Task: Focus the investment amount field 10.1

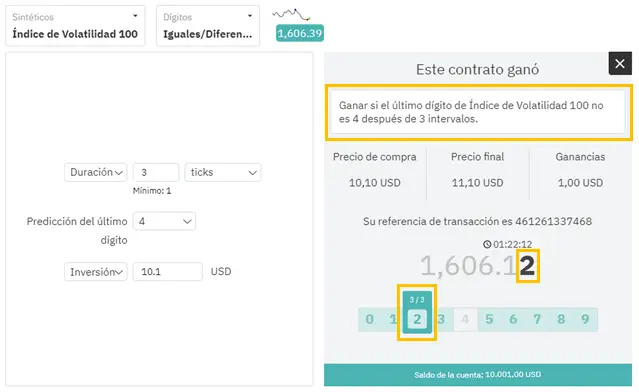Action: click(x=167, y=272)
